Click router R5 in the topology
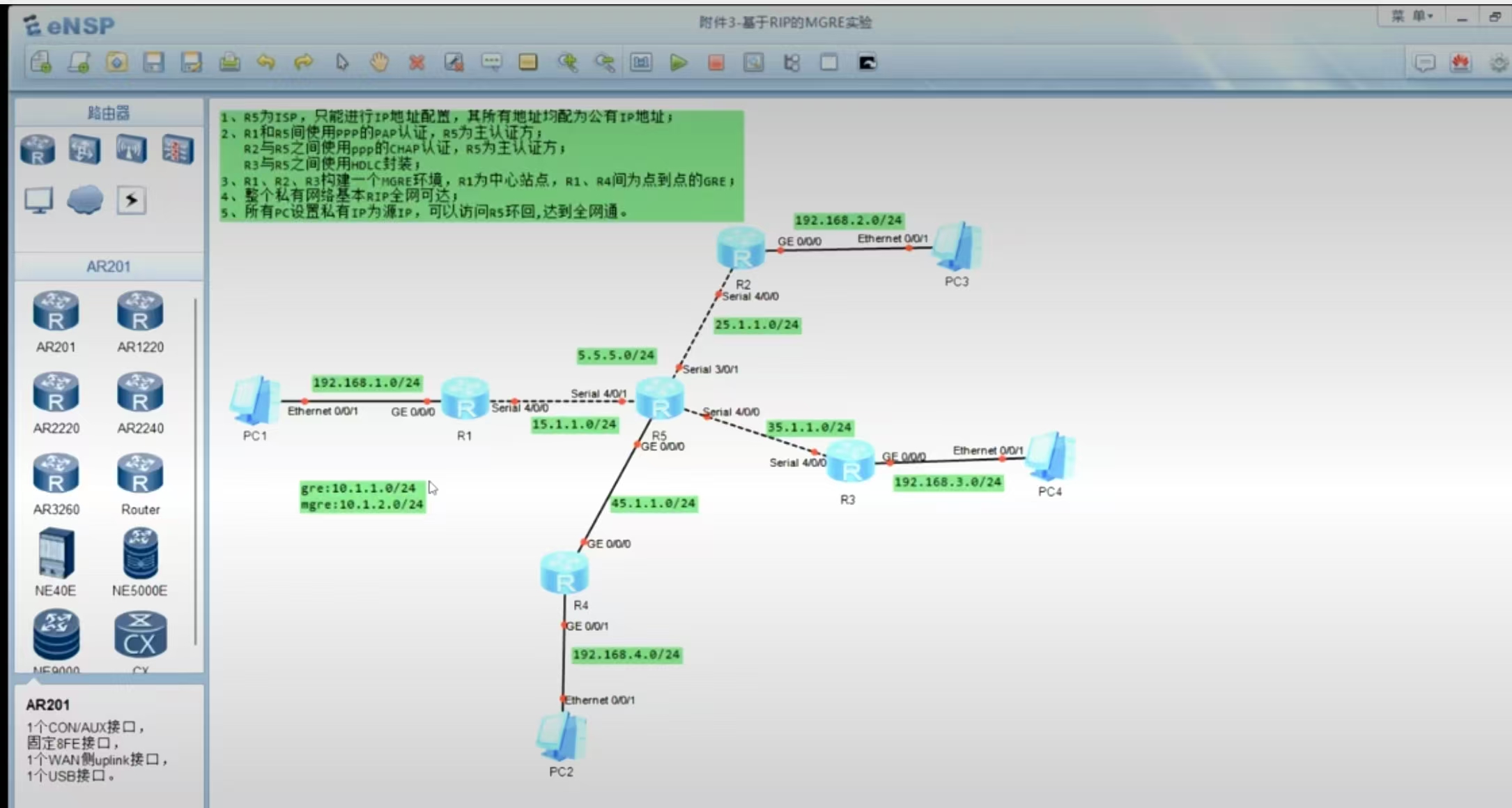This screenshot has width=1512, height=808. pos(659,399)
